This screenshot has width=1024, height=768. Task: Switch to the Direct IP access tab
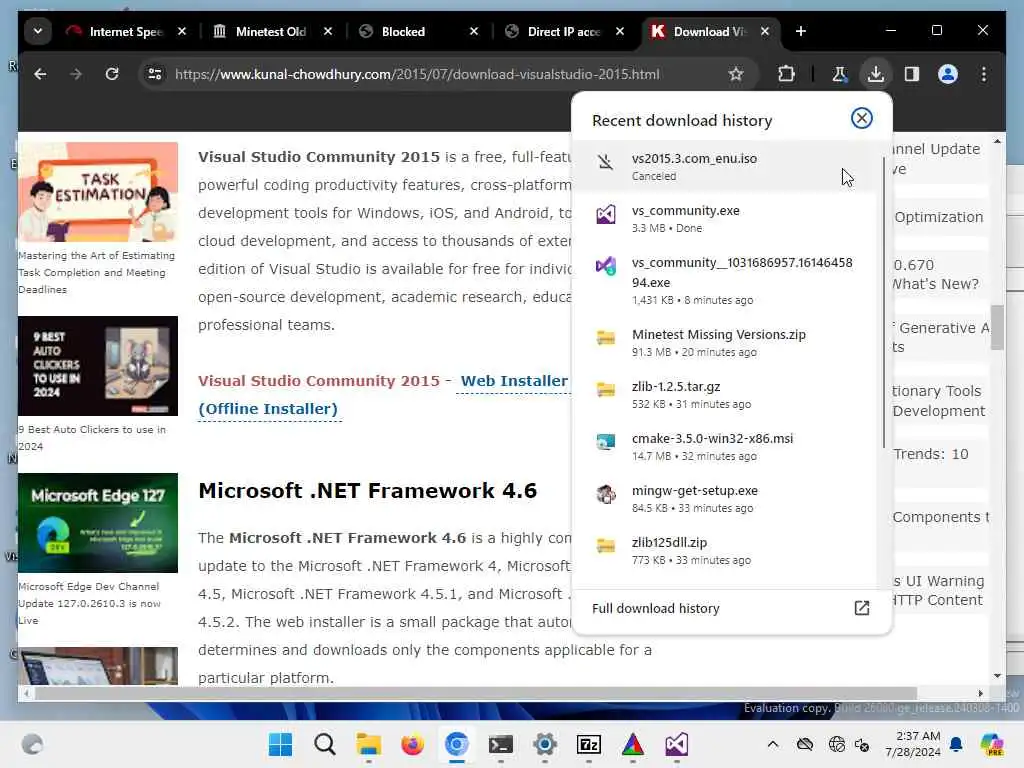pos(563,31)
